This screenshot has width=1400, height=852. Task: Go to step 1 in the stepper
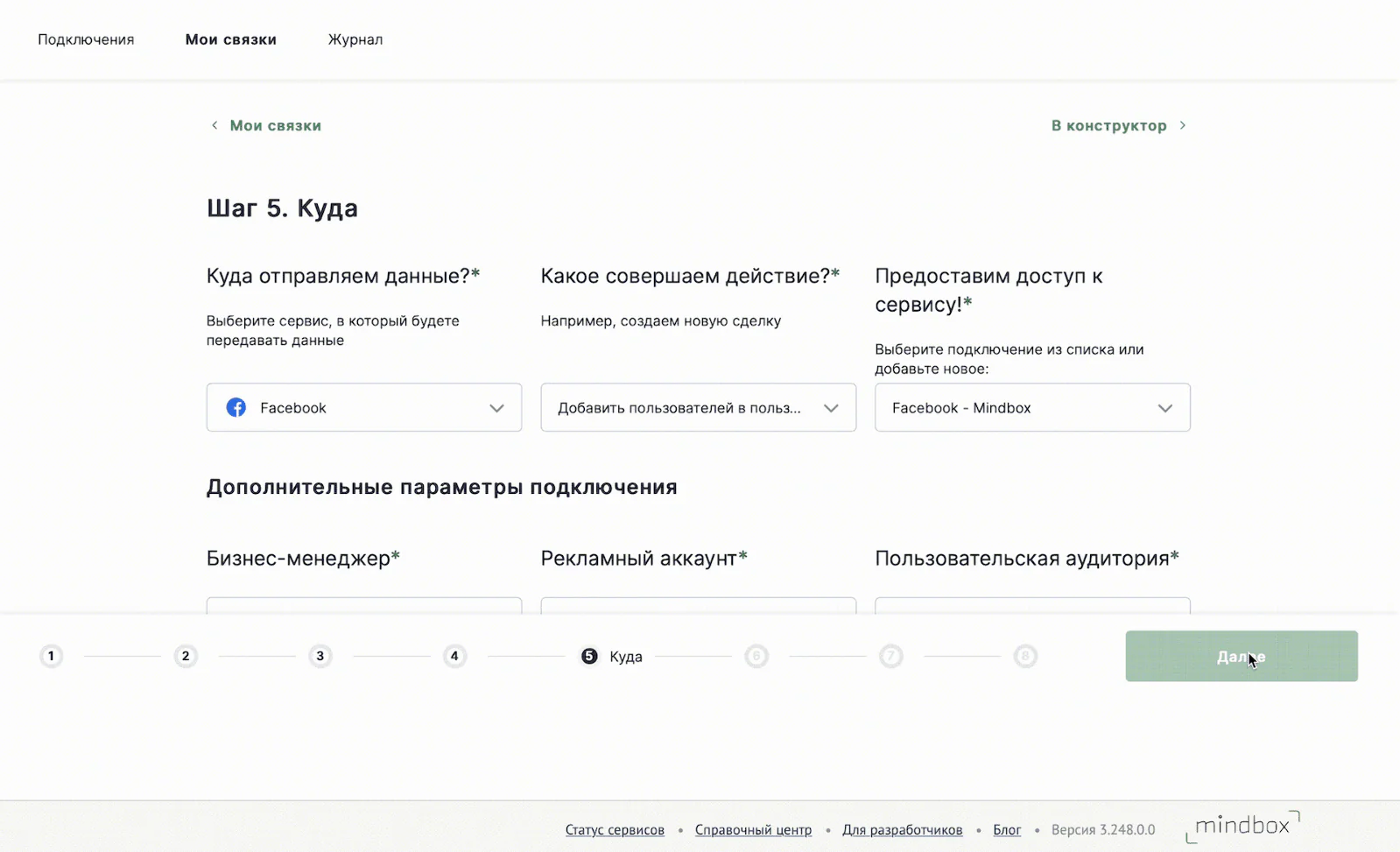(52, 656)
